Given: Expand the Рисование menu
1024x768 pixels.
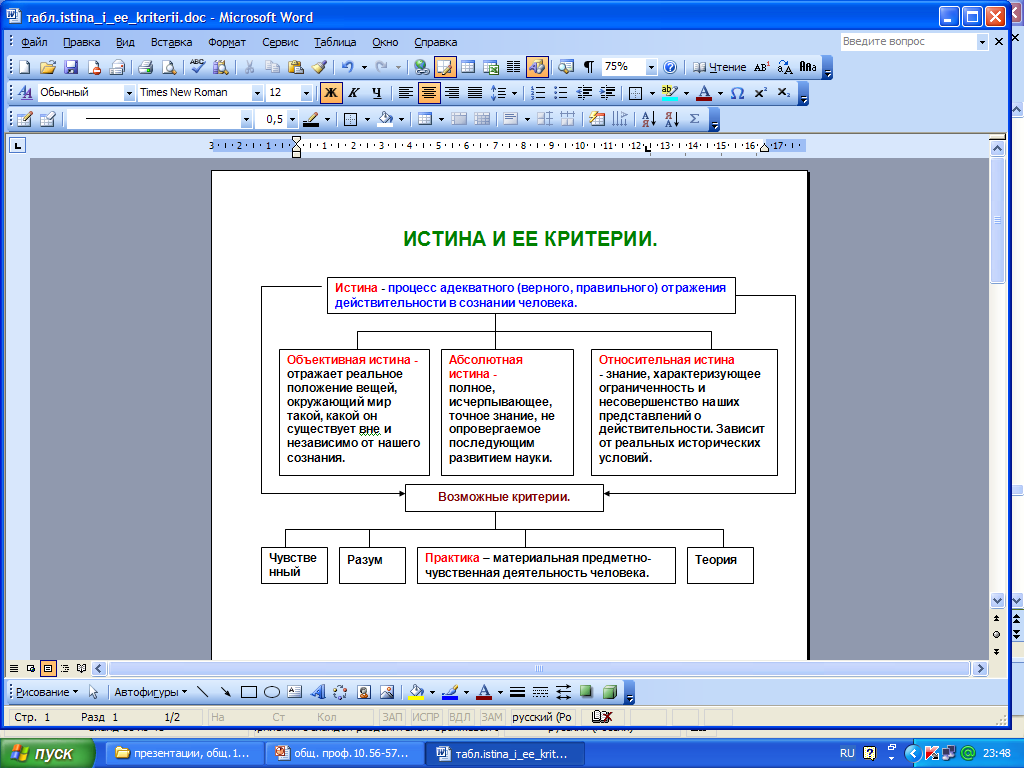Looking at the screenshot, I should coord(47,692).
